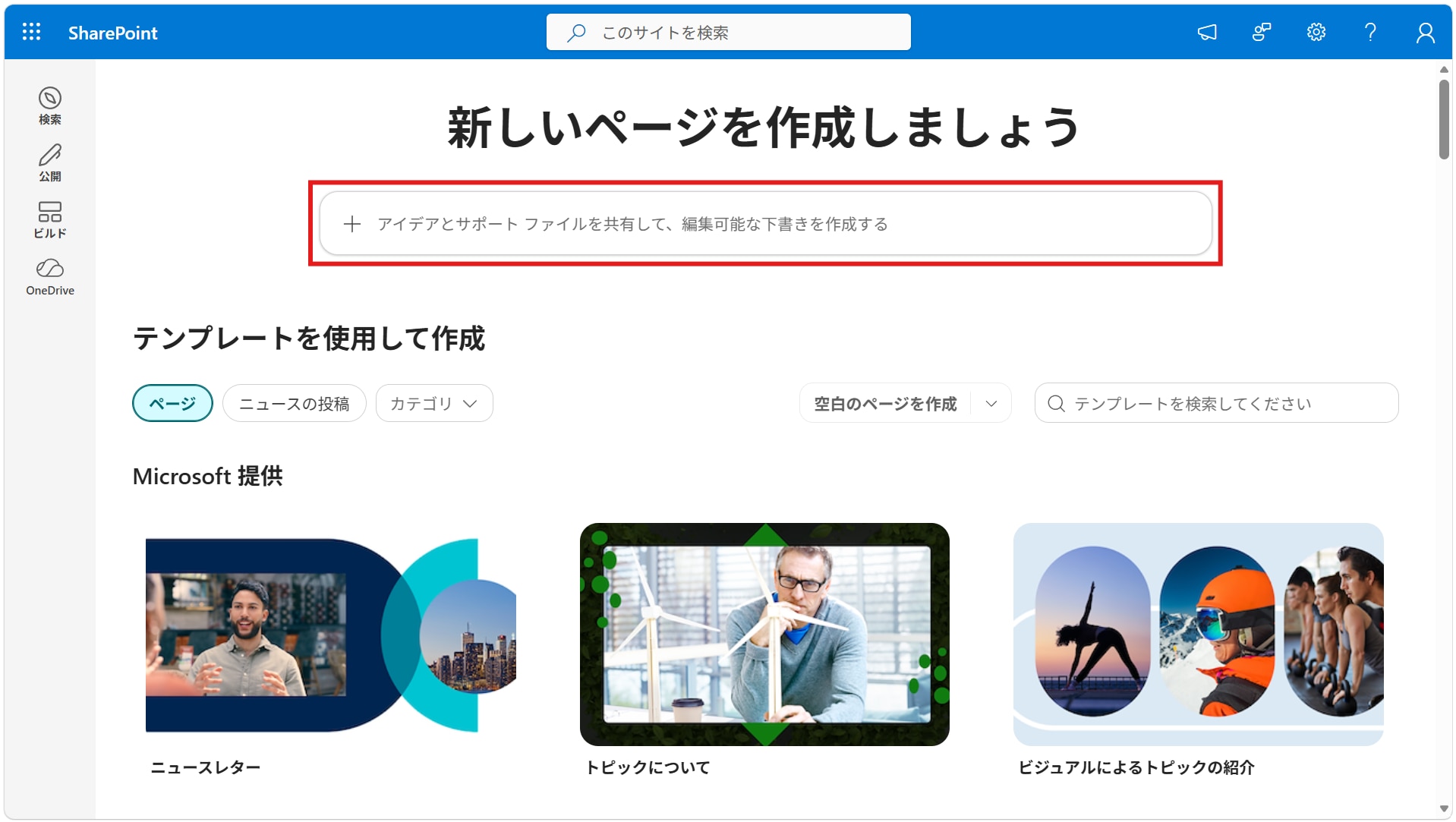Click the plus icon in idea prompt box
Screen dimensions: 1456x822
pyautogui.click(x=351, y=224)
